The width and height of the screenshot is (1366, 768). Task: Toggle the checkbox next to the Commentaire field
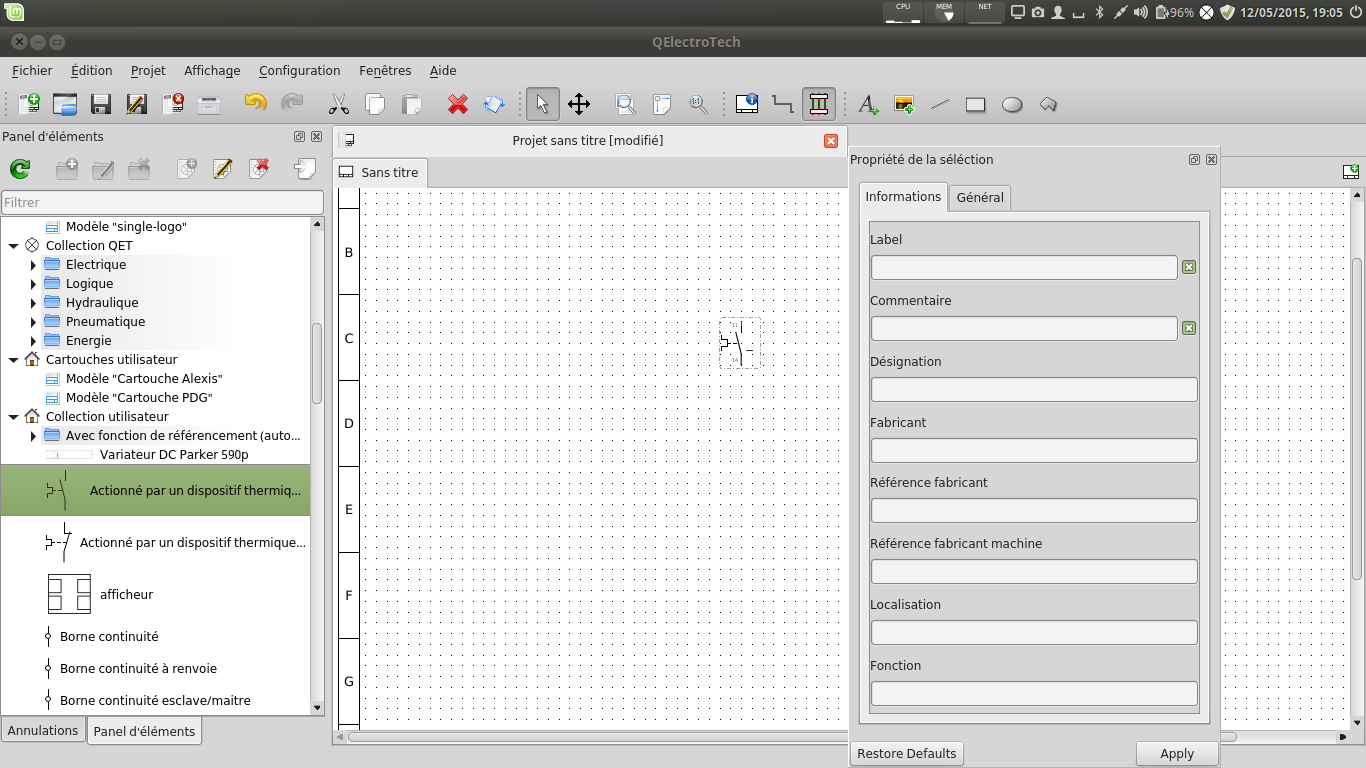point(1189,328)
